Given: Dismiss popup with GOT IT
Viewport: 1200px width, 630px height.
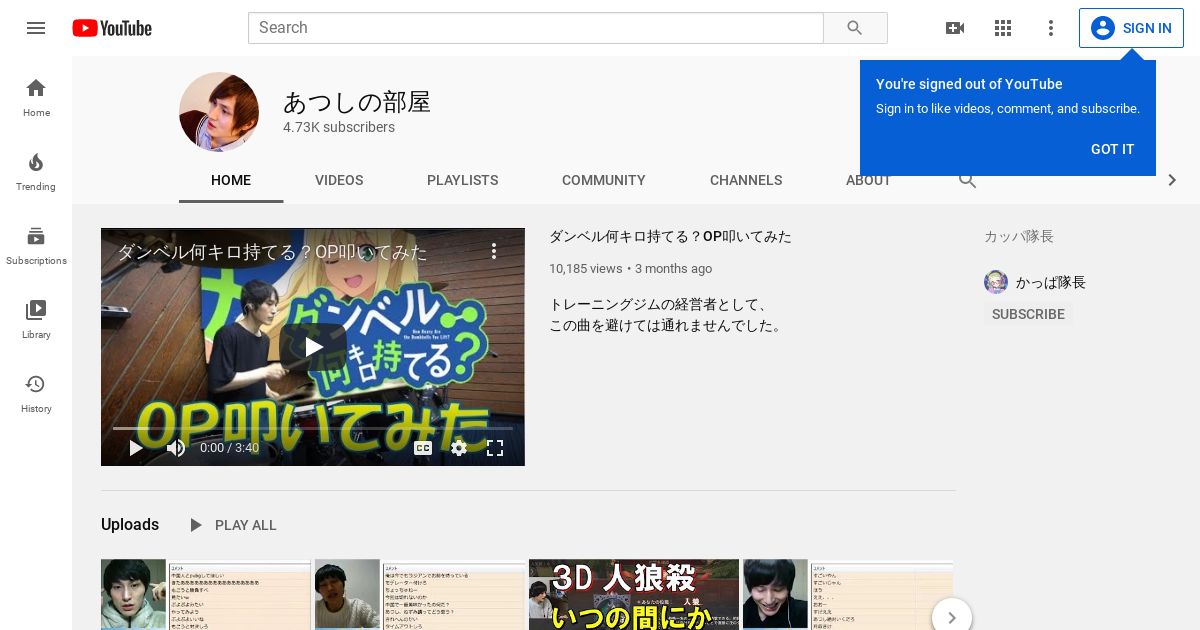Looking at the screenshot, I should tap(1112, 149).
